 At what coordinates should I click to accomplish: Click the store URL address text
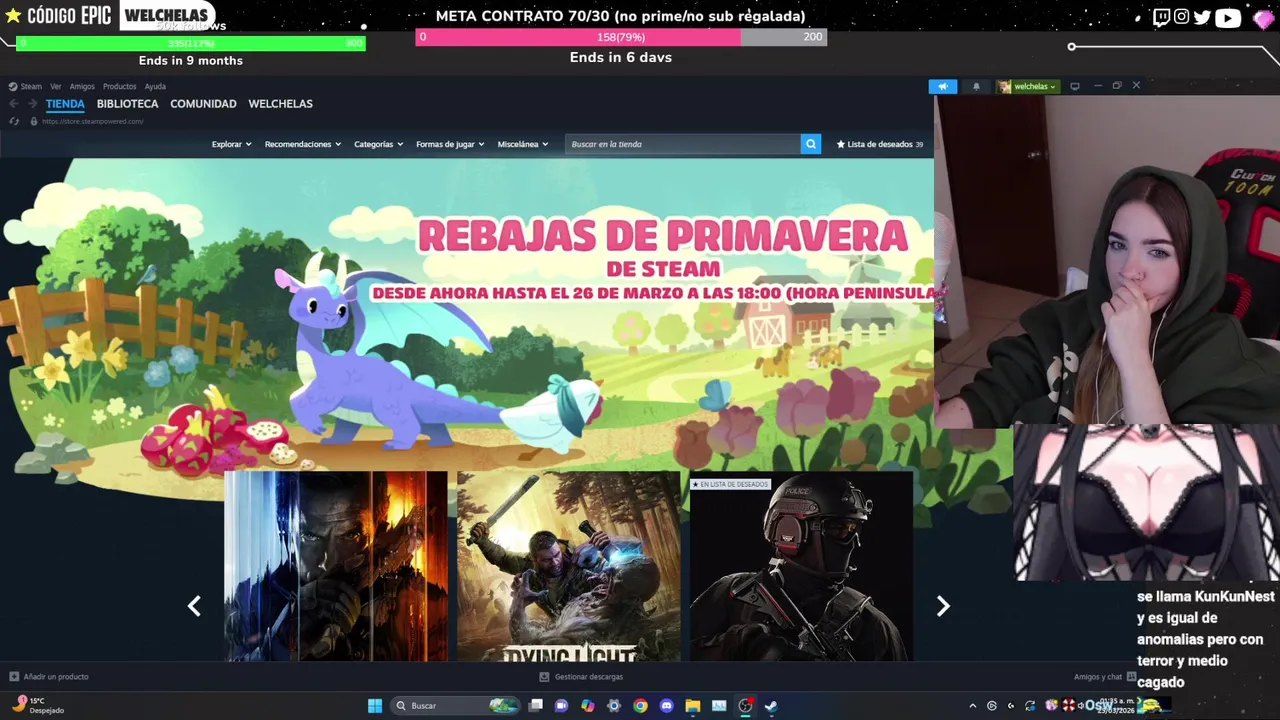click(92, 121)
